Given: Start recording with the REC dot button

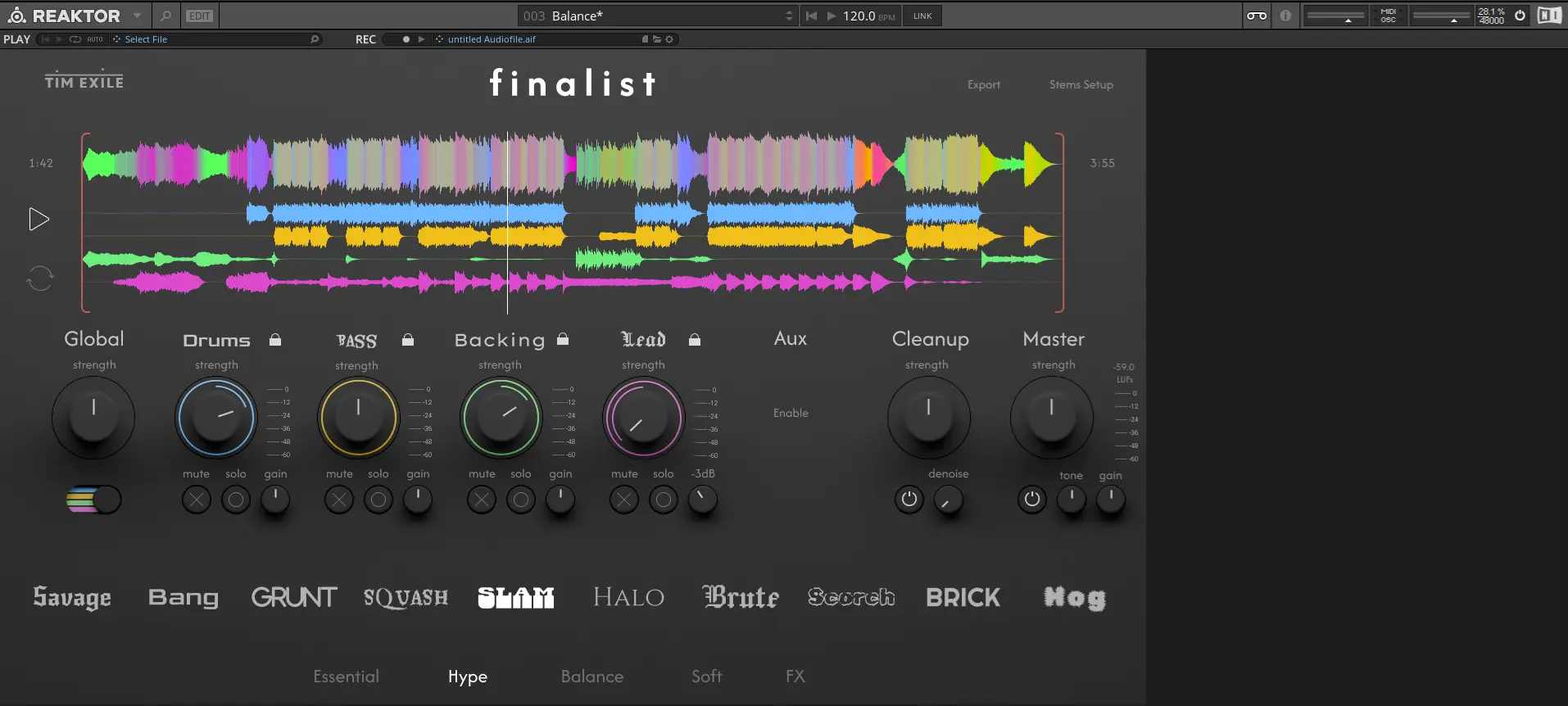Looking at the screenshot, I should (406, 39).
